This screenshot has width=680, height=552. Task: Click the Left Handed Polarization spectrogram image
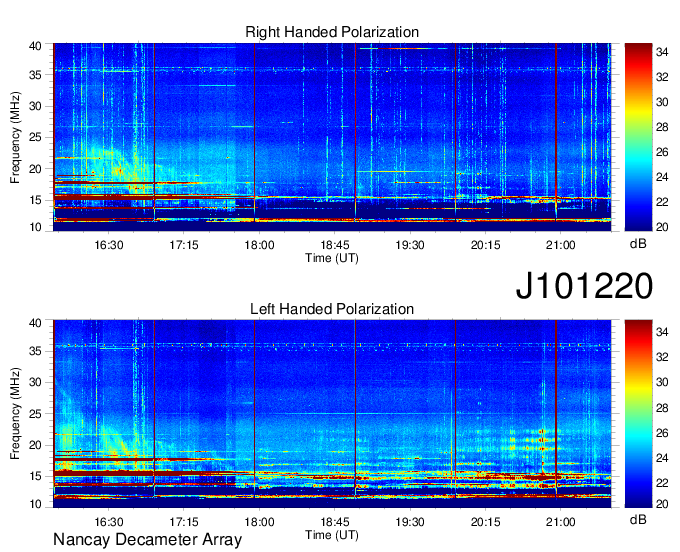click(332, 414)
